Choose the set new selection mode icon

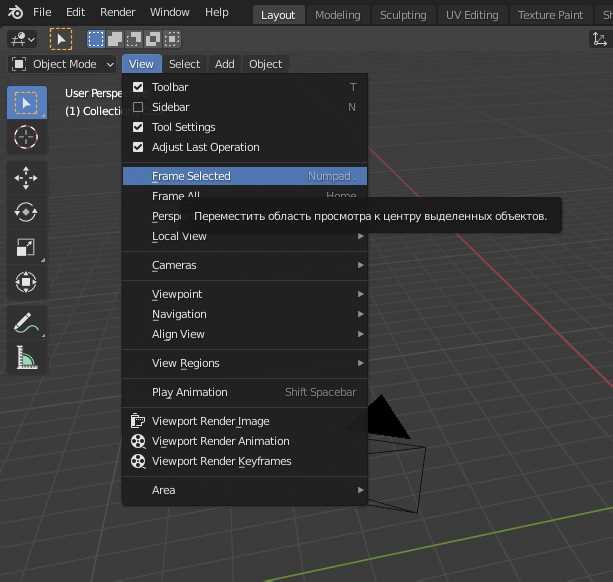[x=96, y=39]
